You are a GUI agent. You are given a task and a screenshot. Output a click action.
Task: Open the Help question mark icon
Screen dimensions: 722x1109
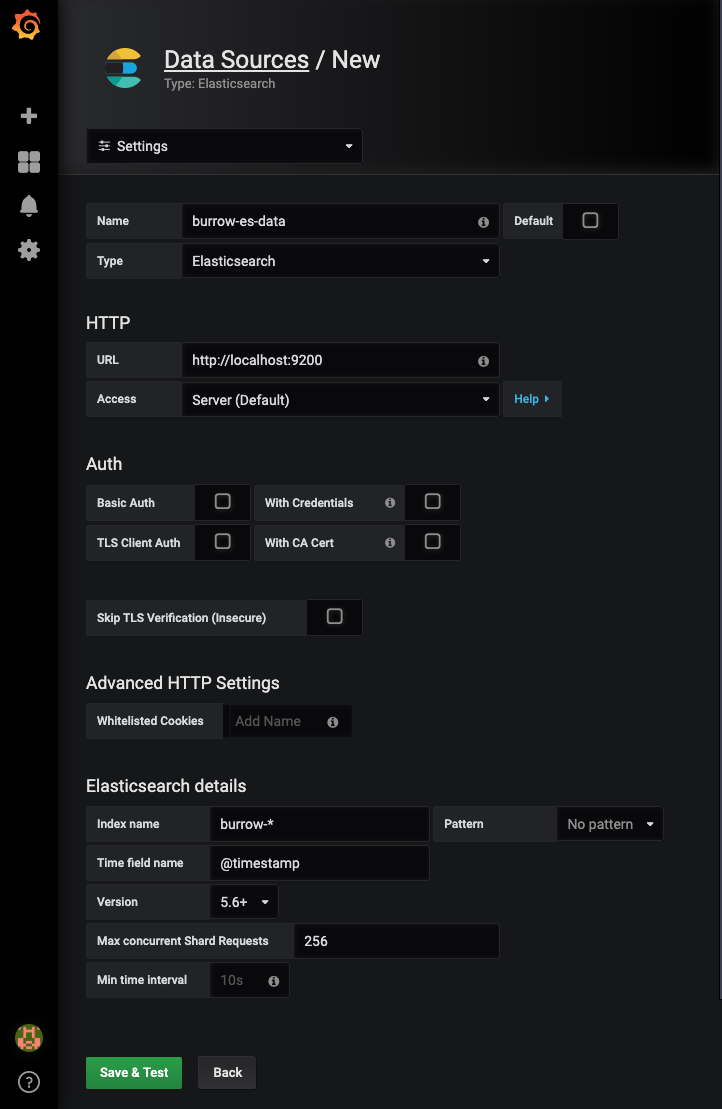pyautogui.click(x=29, y=1082)
